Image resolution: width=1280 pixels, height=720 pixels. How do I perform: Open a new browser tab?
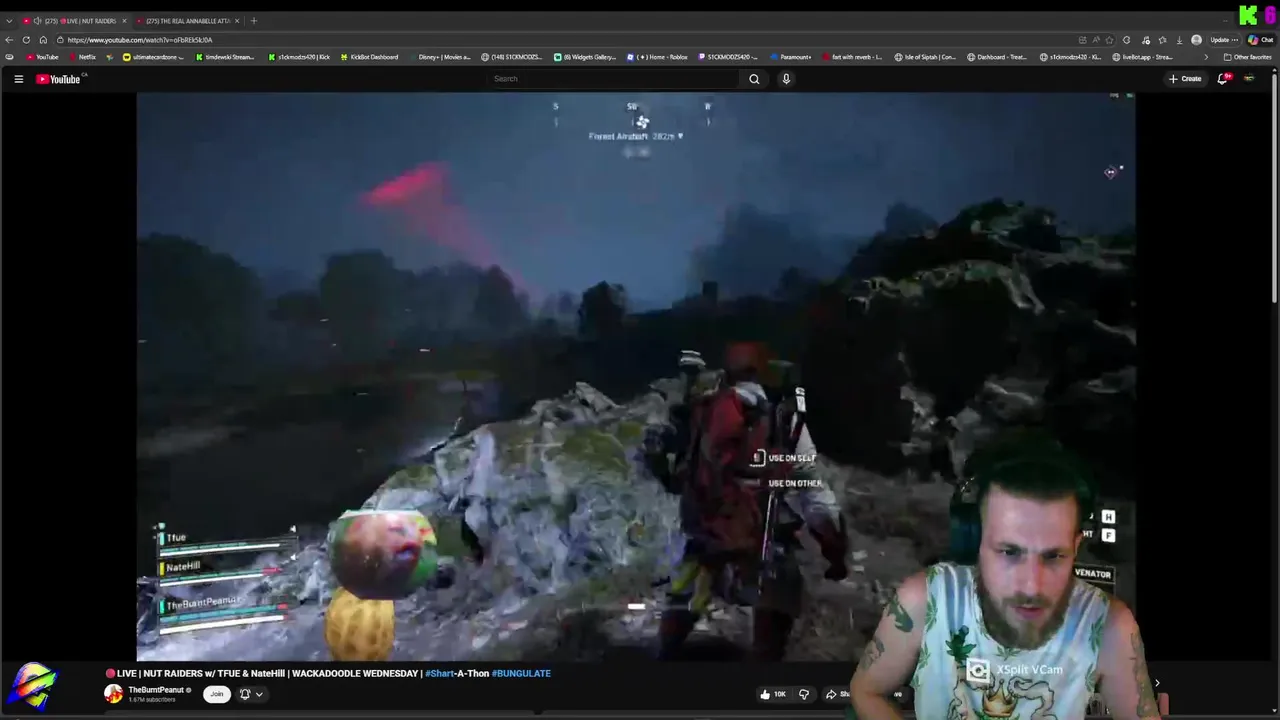click(x=254, y=21)
